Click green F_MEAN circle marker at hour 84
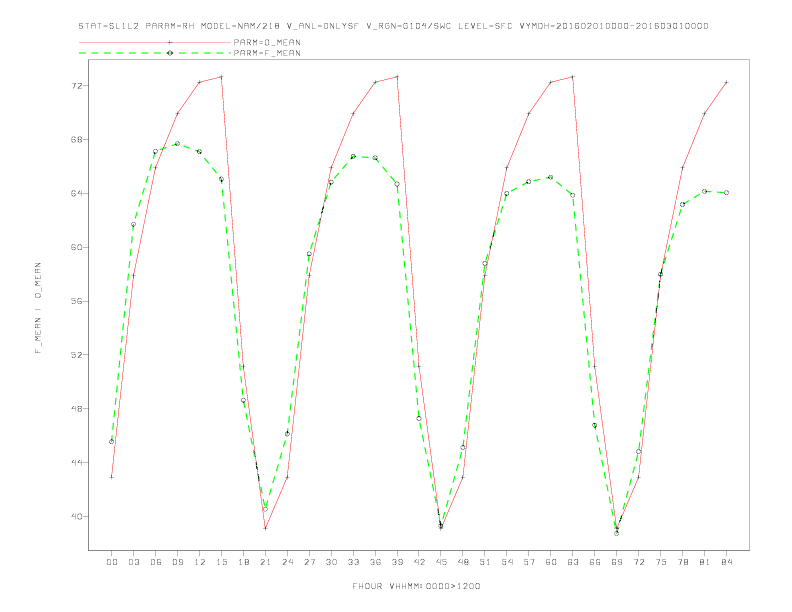 [727, 192]
